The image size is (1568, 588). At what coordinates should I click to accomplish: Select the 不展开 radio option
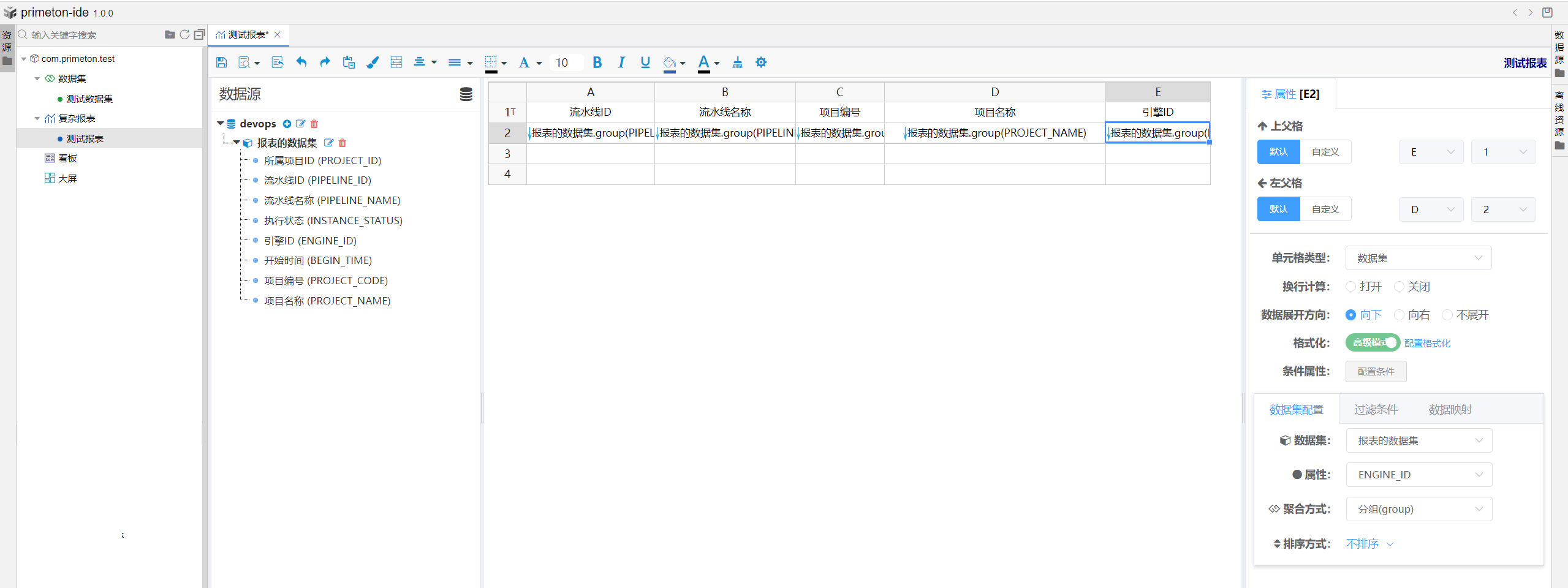coord(1447,315)
